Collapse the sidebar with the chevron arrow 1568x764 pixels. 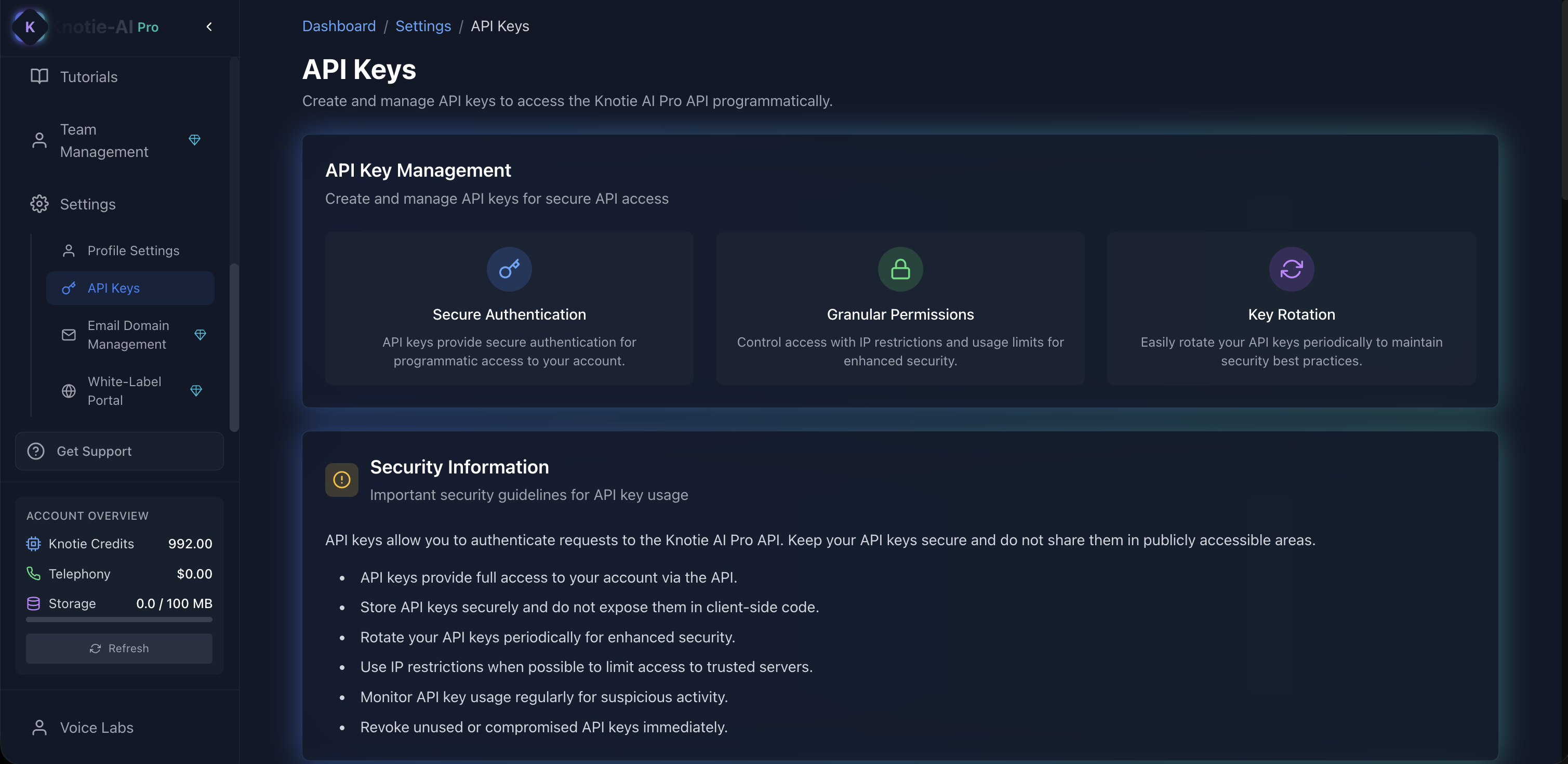tap(209, 27)
